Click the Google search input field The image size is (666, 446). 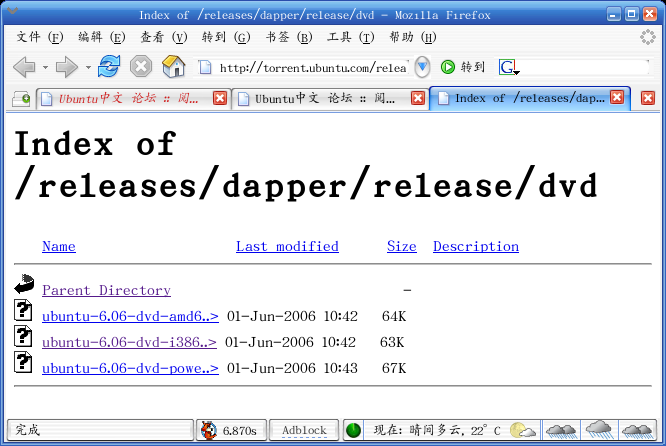tap(584, 68)
